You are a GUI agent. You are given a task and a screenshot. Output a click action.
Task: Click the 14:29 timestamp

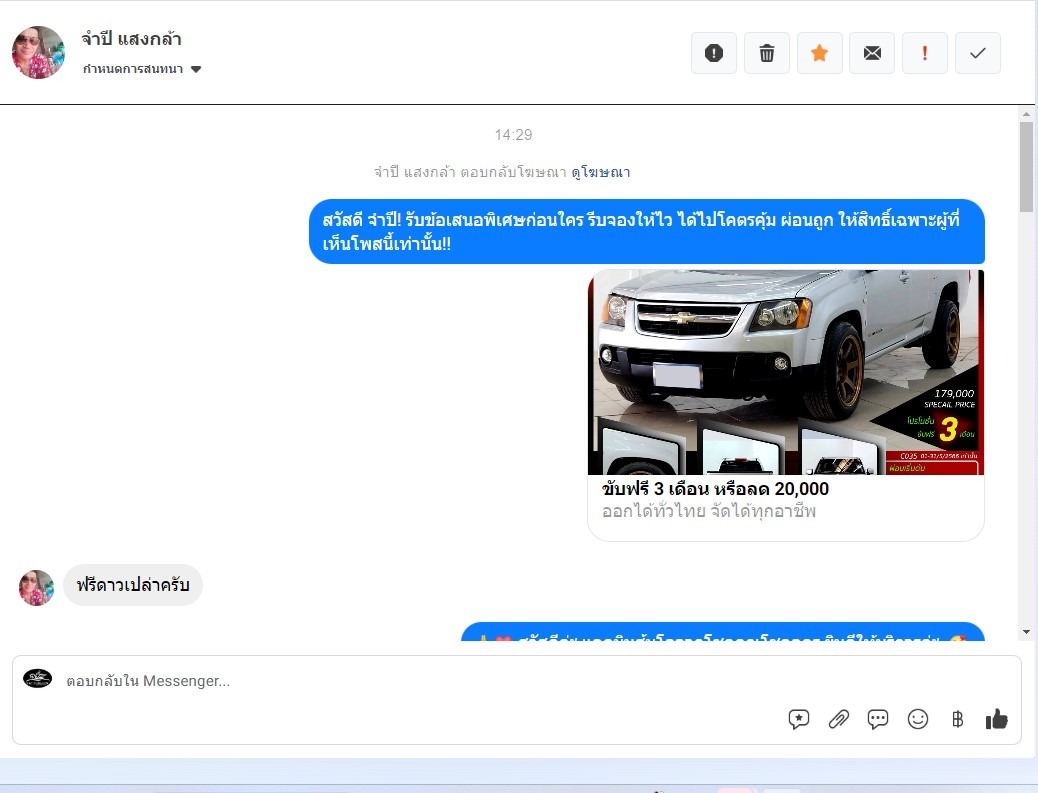513,135
